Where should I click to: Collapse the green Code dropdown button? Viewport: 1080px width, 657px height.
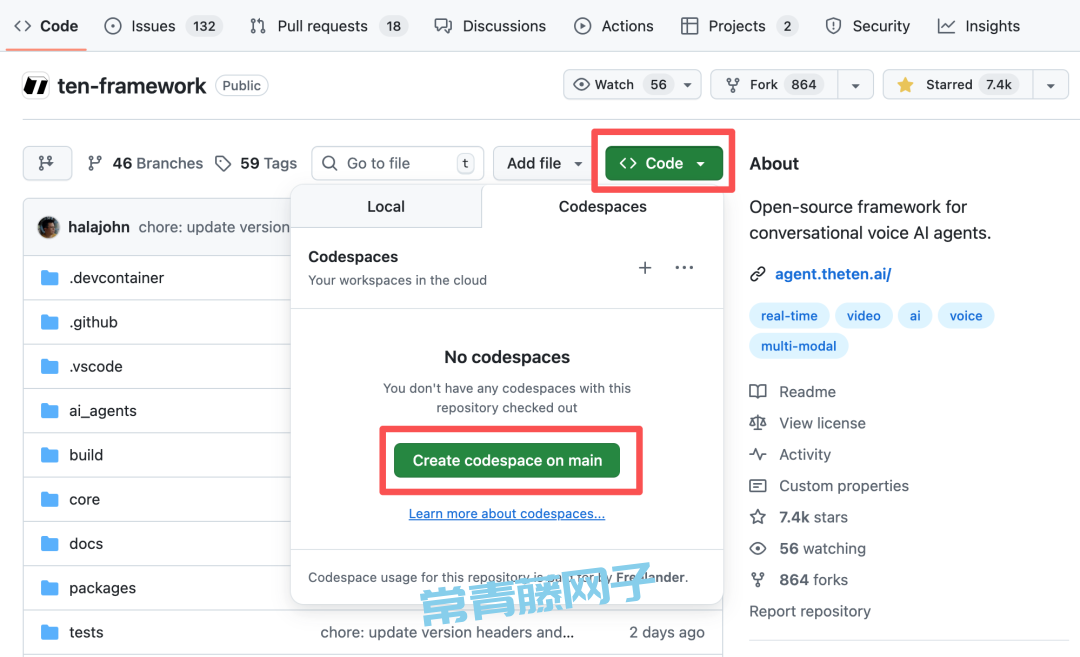point(664,163)
